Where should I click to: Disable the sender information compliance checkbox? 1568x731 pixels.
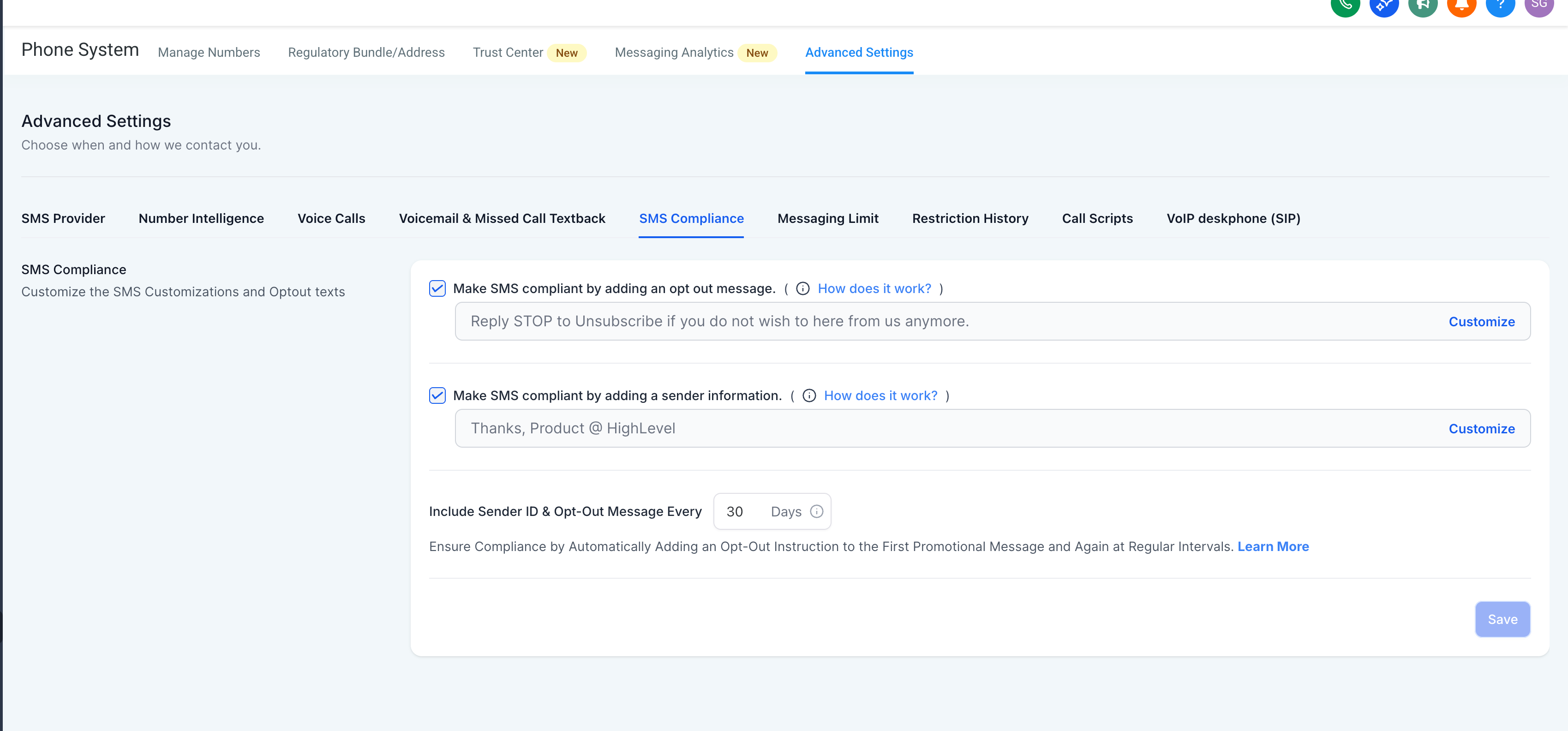437,395
